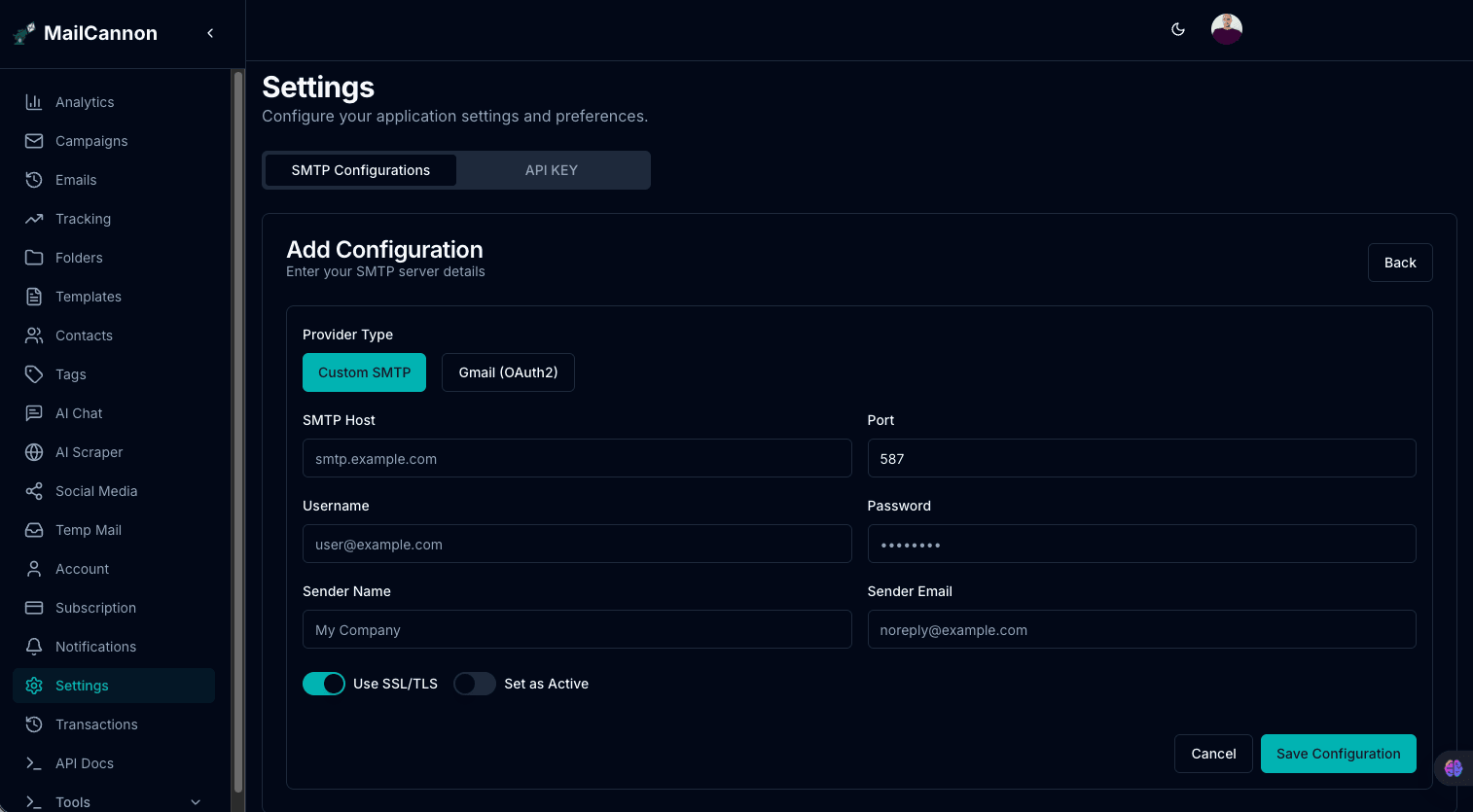This screenshot has height=812, width=1473.
Task: Click the AI Scraper globe icon
Action: pyautogui.click(x=34, y=452)
